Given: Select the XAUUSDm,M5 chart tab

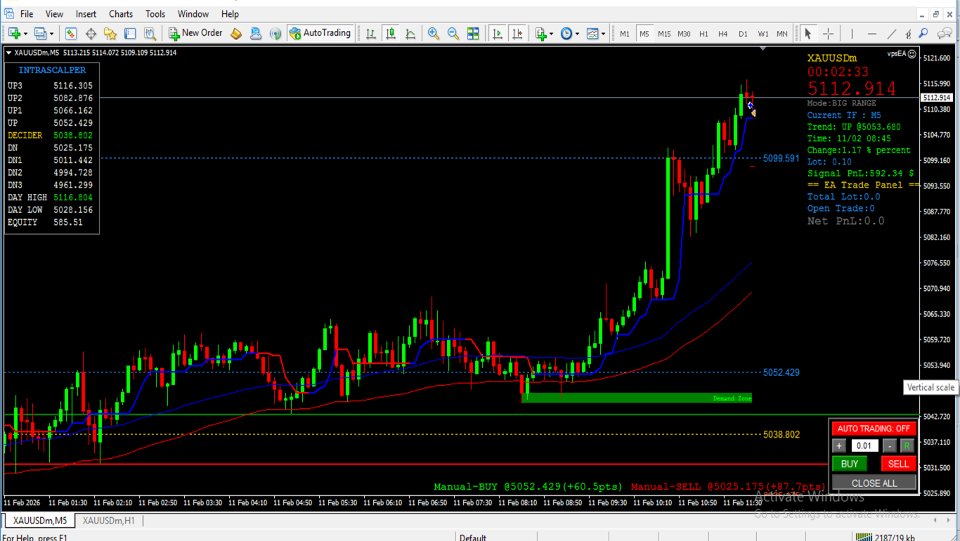Looking at the screenshot, I should pos(40,520).
